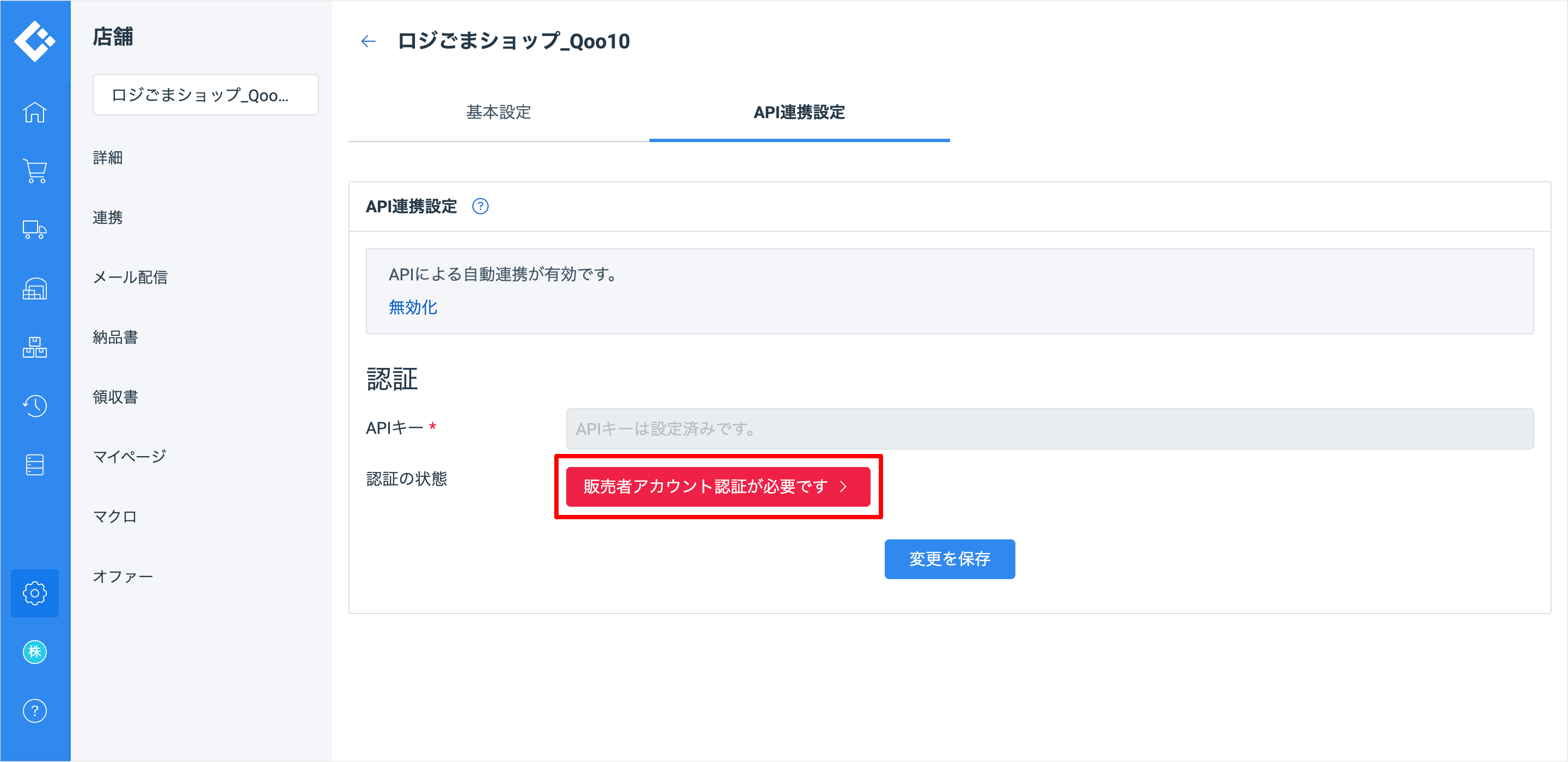Open the warehouse icon in sidebar
Image resolution: width=1568 pixels, height=762 pixels.
(x=35, y=288)
